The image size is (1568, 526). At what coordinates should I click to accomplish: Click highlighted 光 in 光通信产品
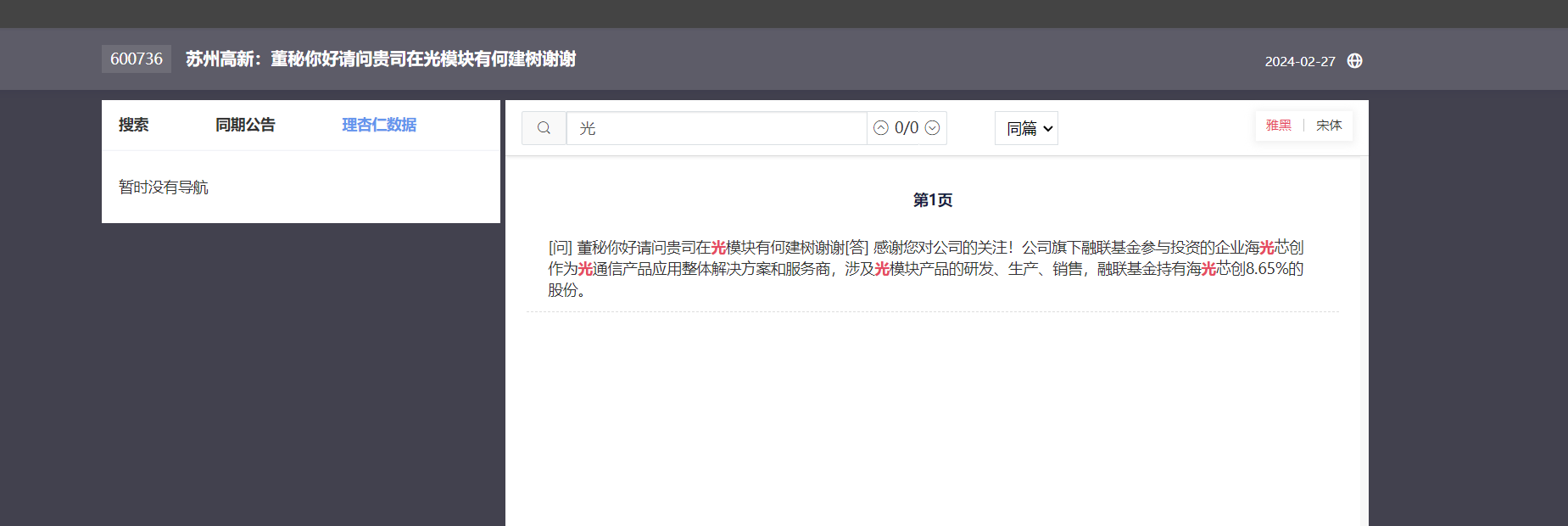coord(585,269)
